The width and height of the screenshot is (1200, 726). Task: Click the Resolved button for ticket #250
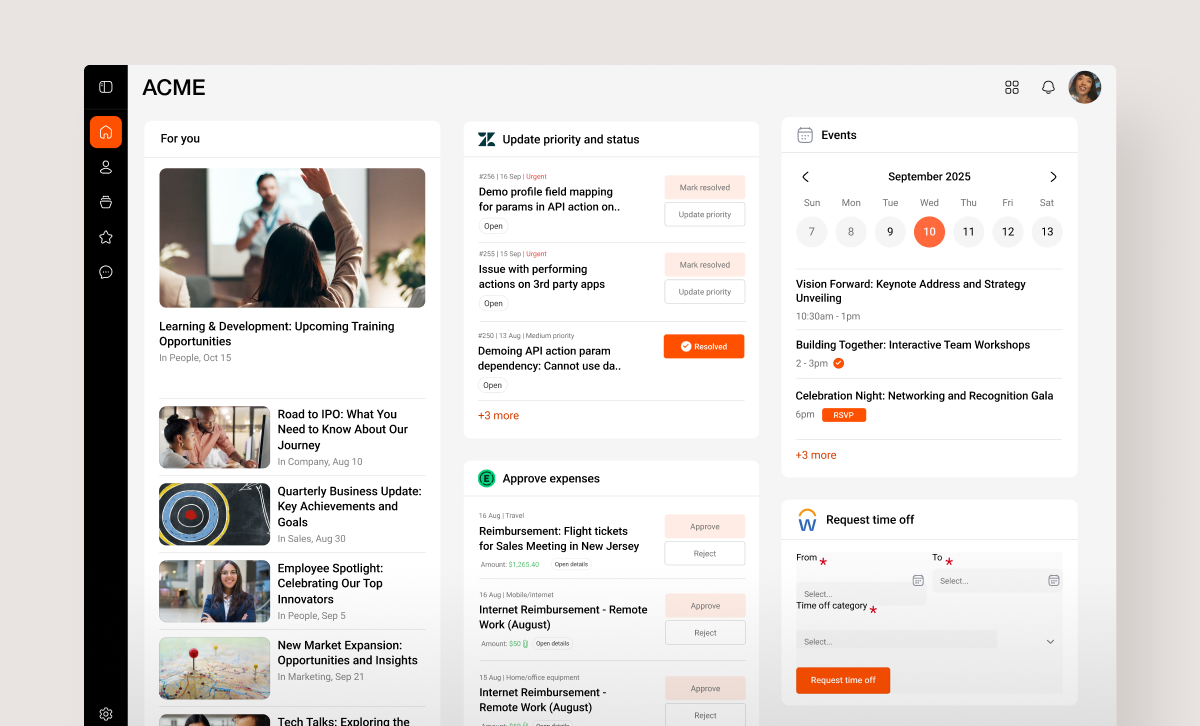pyautogui.click(x=704, y=346)
